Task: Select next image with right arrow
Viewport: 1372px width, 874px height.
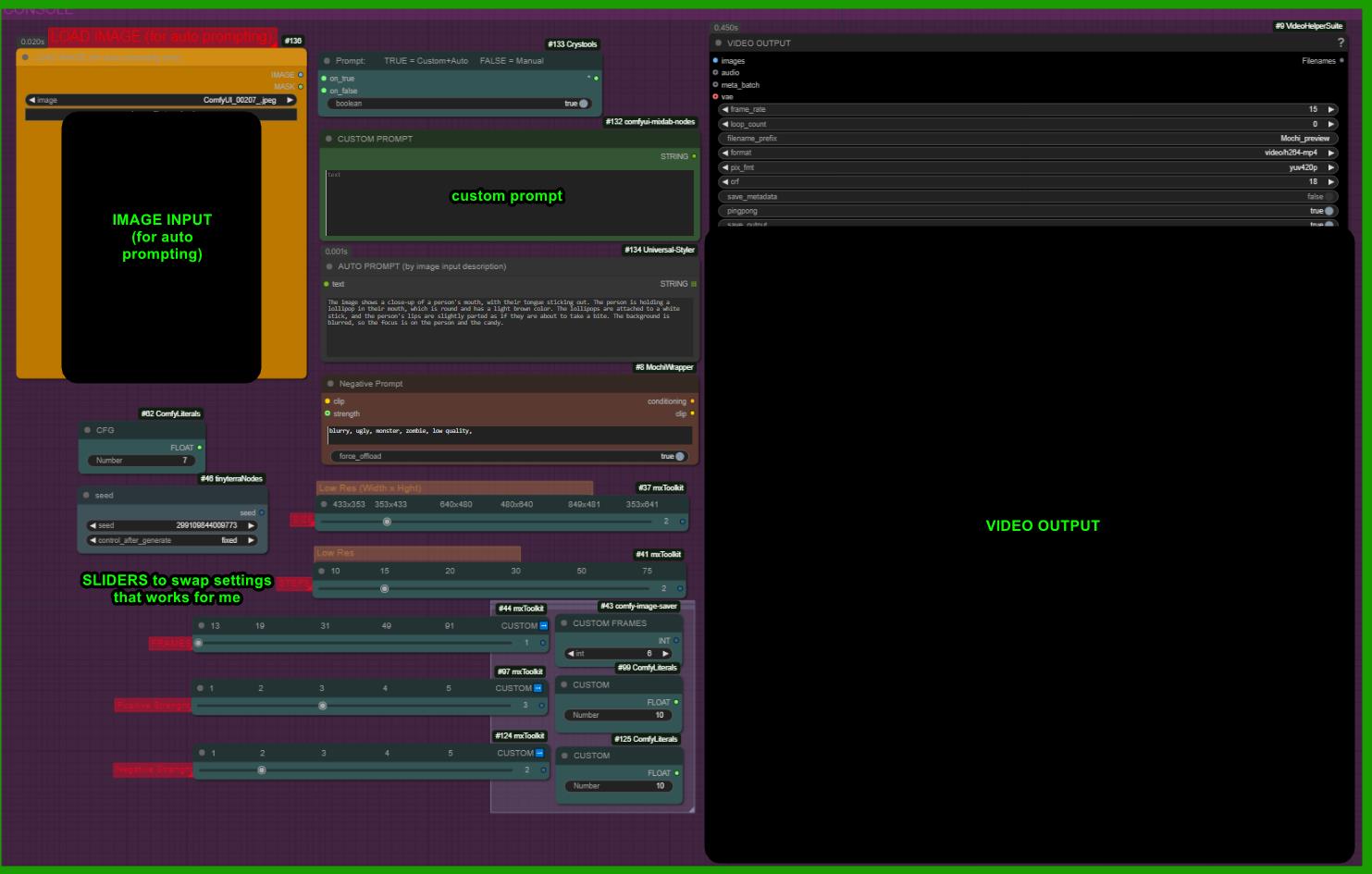Action: 290,101
